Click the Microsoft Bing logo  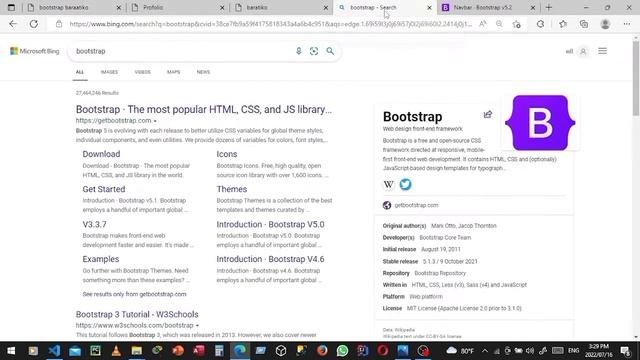[x=35, y=51]
